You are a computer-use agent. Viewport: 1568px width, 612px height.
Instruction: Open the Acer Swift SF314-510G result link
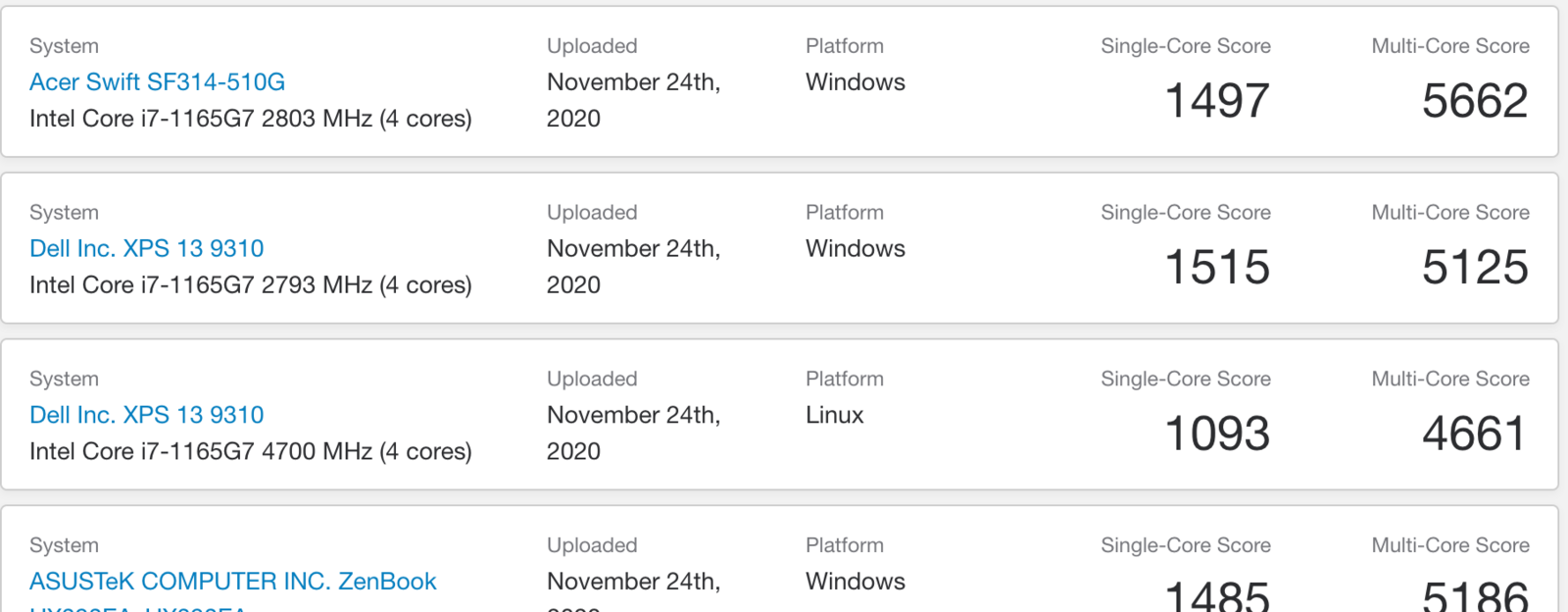point(157,82)
